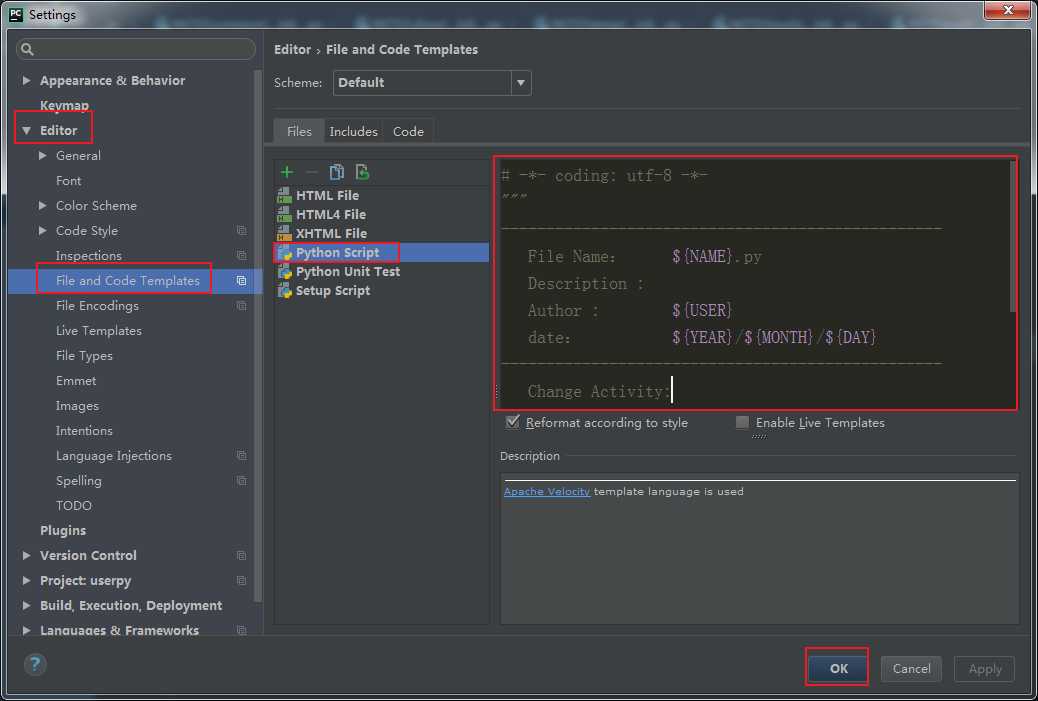Select Live Templates item

pyautogui.click(x=99, y=330)
